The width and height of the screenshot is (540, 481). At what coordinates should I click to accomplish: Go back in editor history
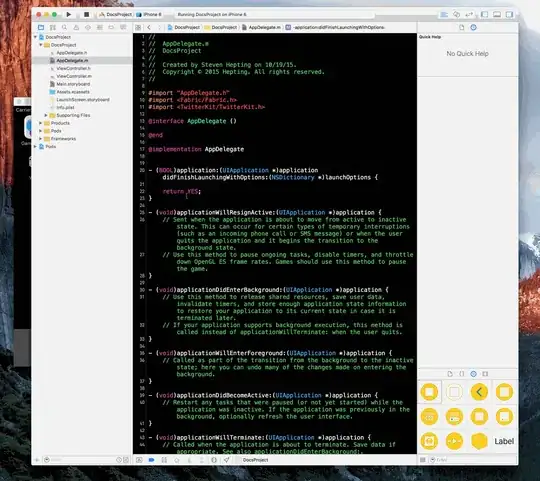[x=149, y=27]
